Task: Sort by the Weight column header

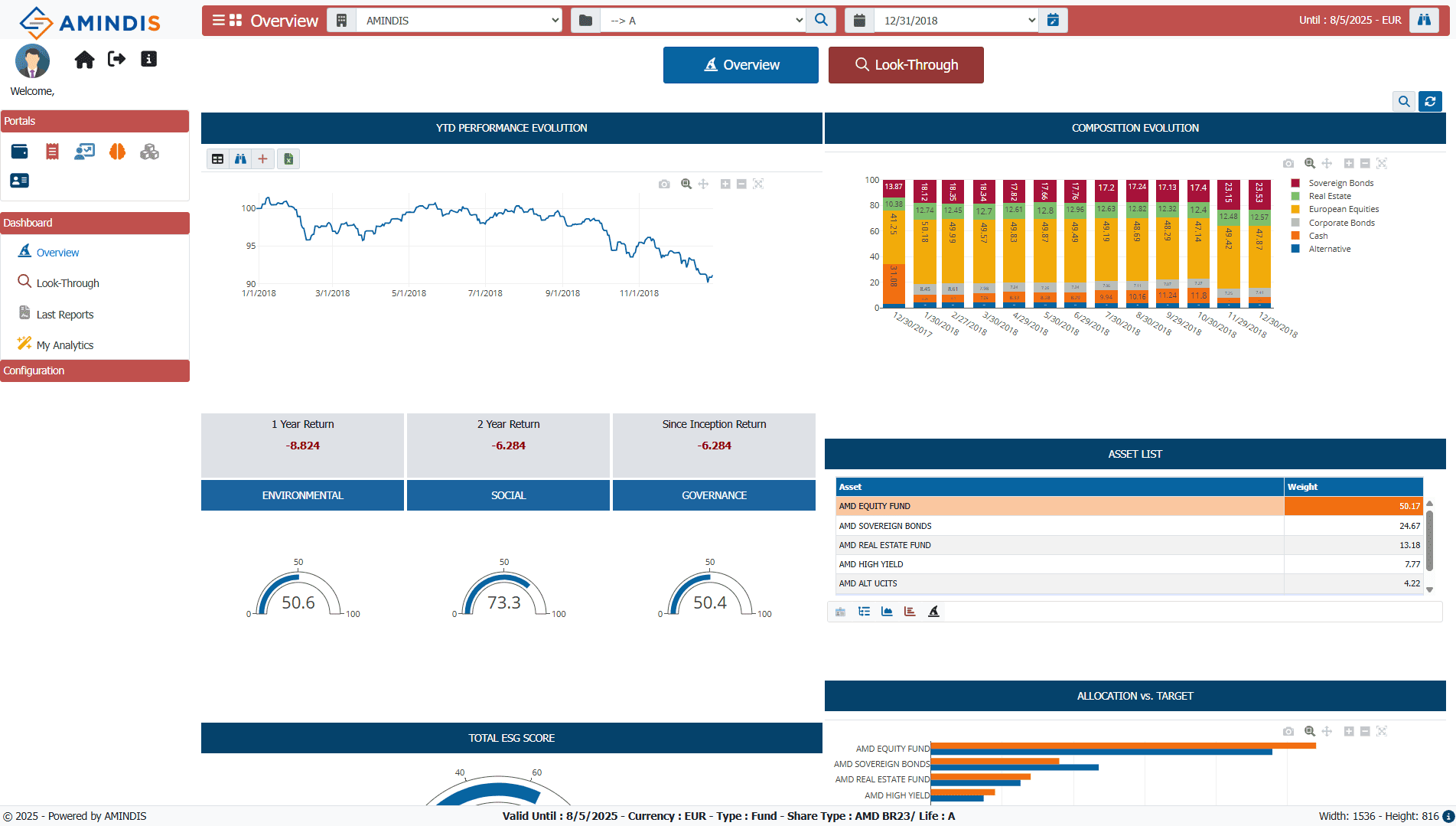Action: click(1353, 487)
